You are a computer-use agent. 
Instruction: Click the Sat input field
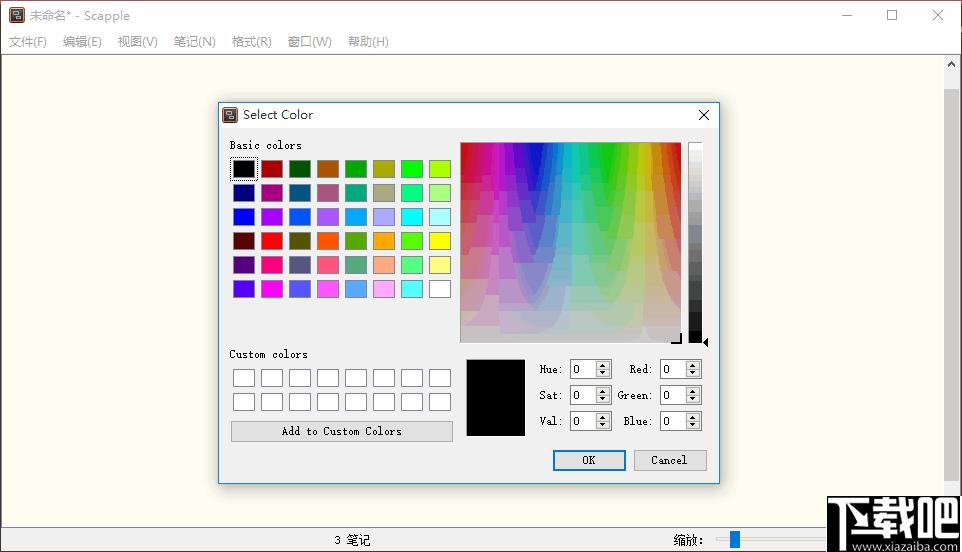(583, 395)
